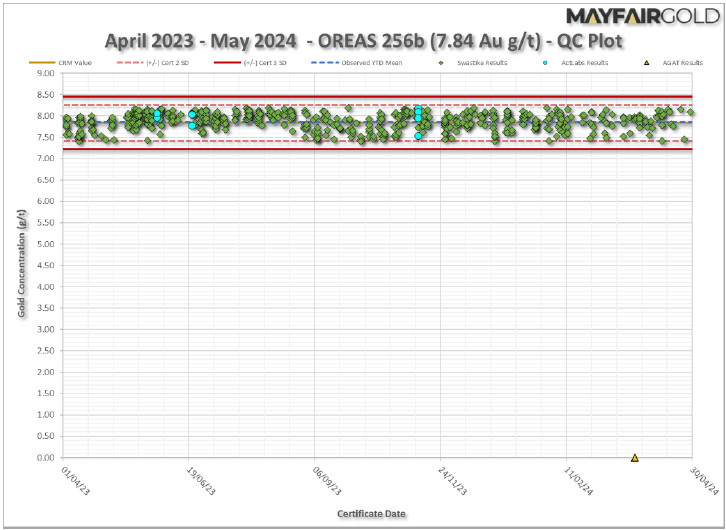Click the 01/04/23 date label

(76, 480)
